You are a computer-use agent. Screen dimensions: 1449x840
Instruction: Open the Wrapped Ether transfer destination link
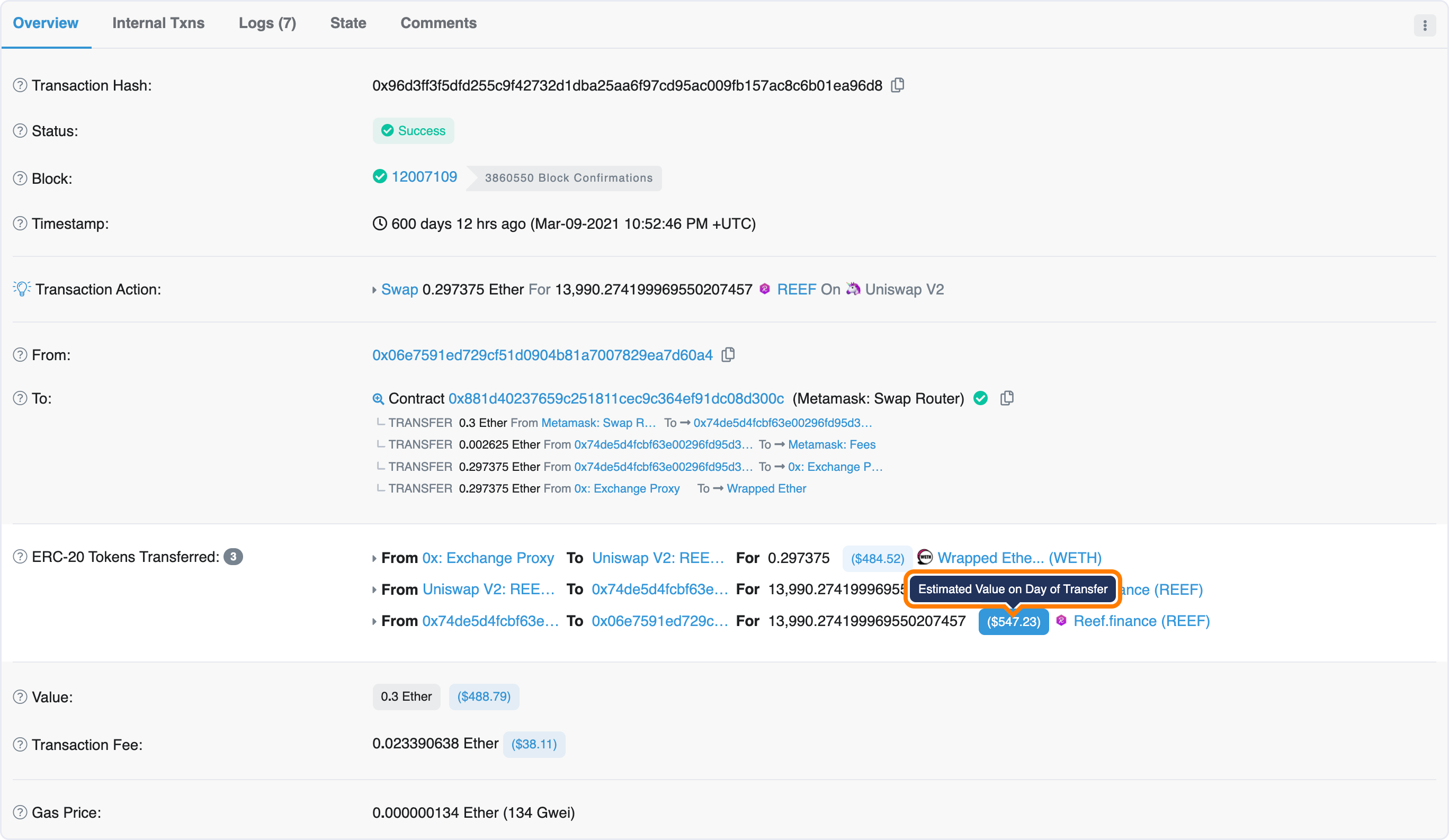766,488
